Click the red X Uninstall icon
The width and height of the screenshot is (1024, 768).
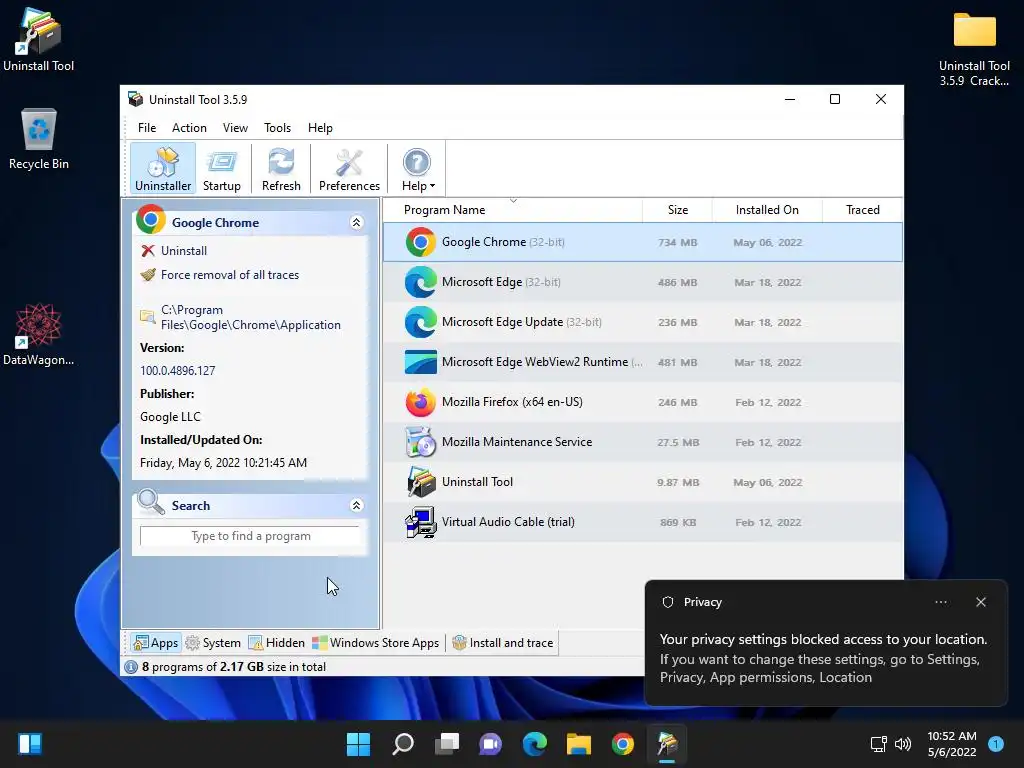tap(148, 251)
